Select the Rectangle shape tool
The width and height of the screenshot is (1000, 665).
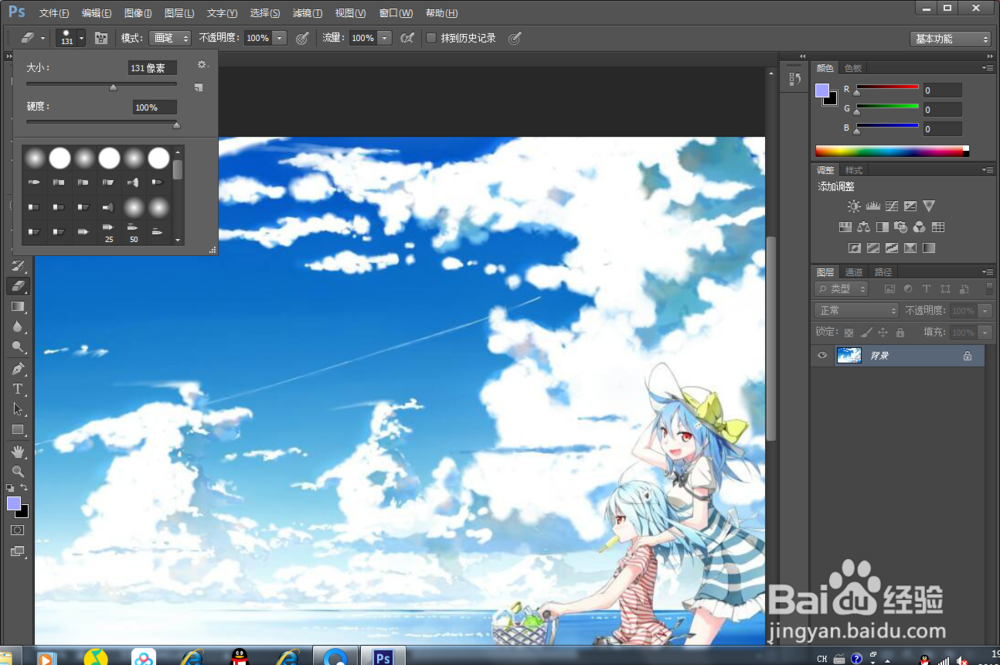18,430
